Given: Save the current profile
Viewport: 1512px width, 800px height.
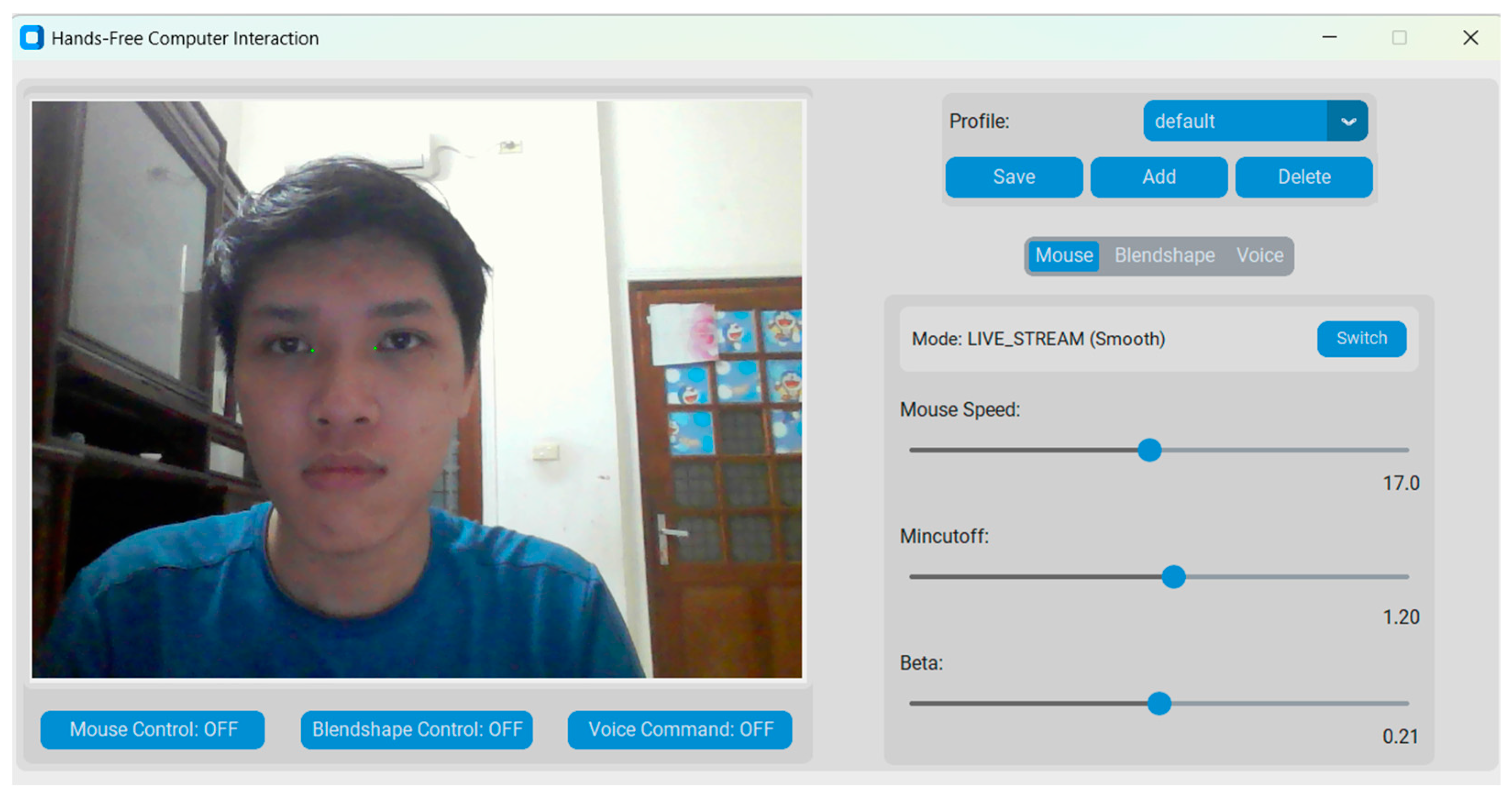Looking at the screenshot, I should click(x=1014, y=177).
